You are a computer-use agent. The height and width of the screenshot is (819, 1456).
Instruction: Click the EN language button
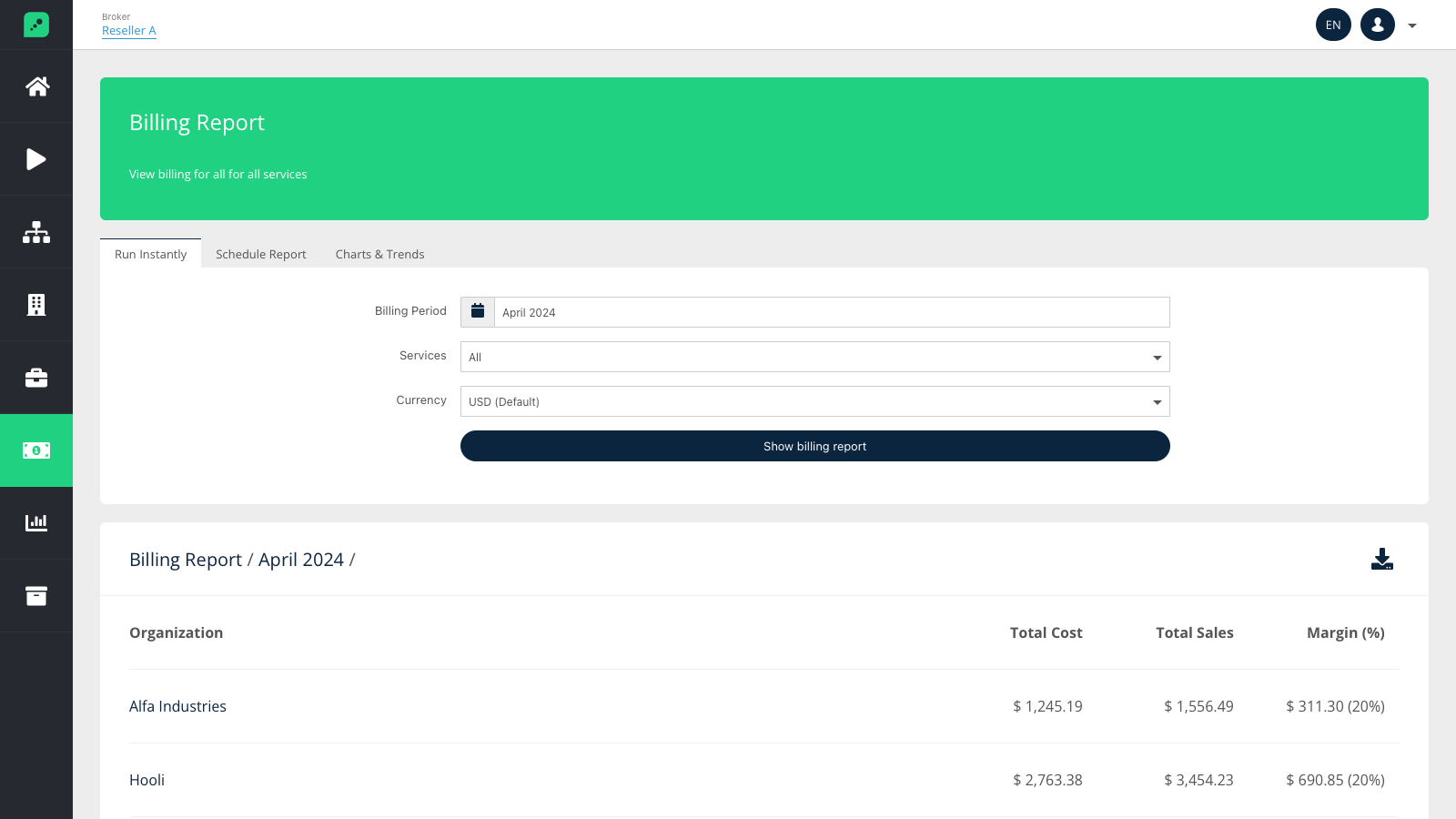(1333, 25)
